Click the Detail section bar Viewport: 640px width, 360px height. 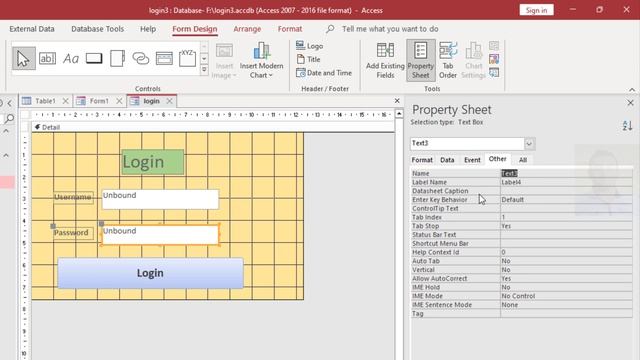tap(213, 127)
